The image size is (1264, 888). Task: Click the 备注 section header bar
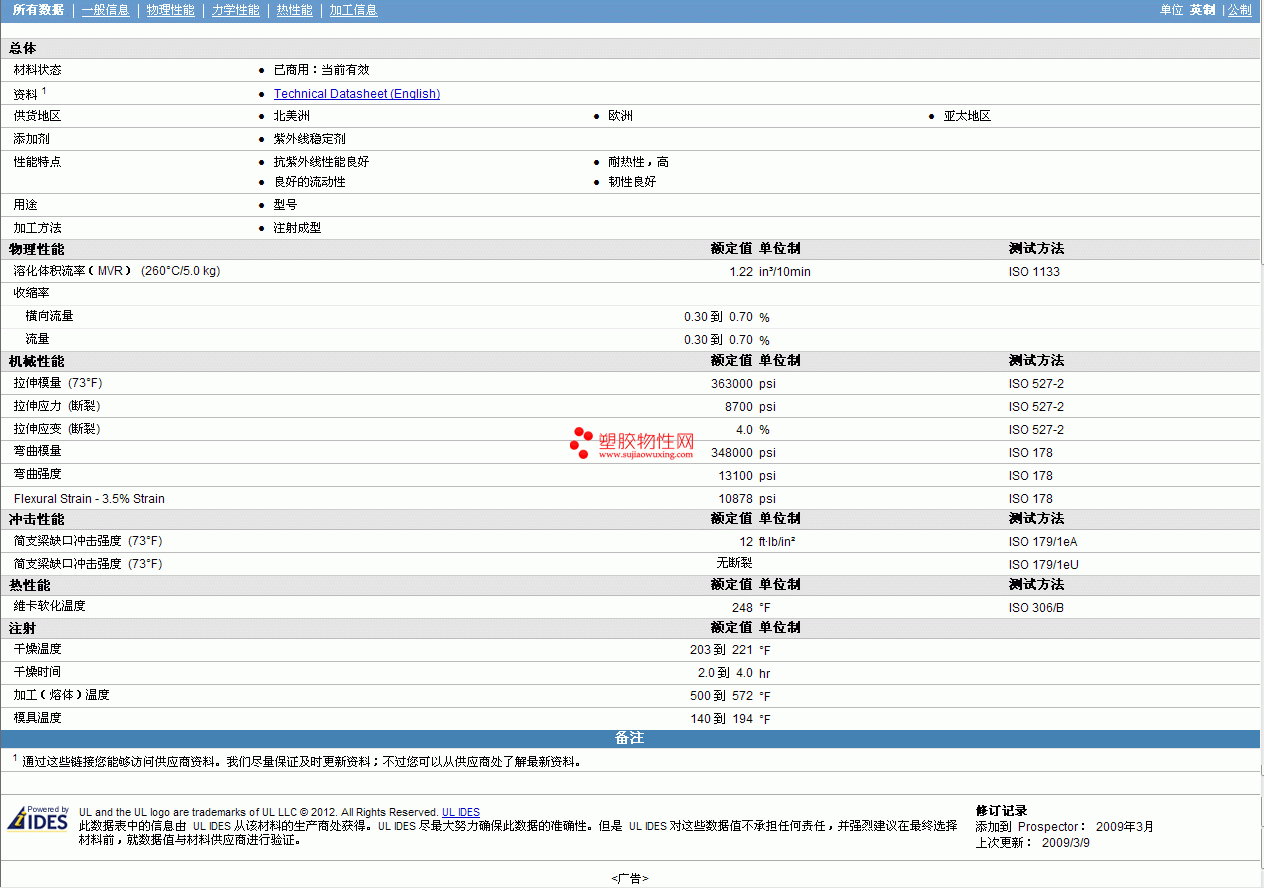point(630,738)
